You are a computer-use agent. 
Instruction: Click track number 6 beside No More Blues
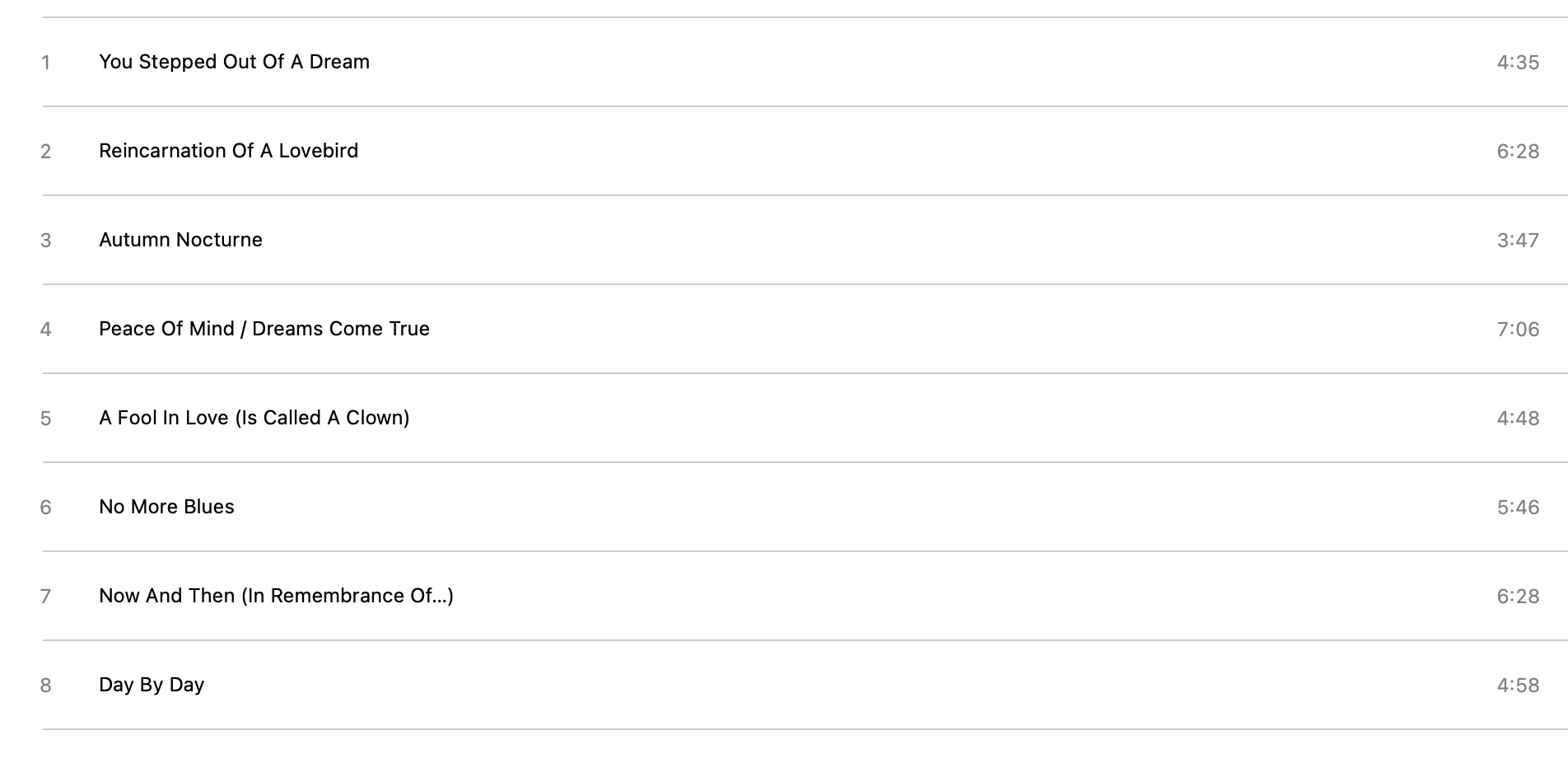[46, 508]
